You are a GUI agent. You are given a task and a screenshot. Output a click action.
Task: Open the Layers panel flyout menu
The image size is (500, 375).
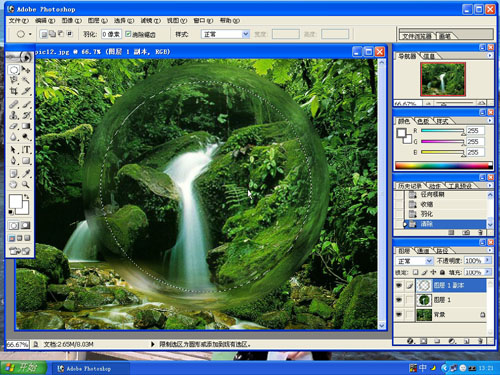(x=490, y=250)
